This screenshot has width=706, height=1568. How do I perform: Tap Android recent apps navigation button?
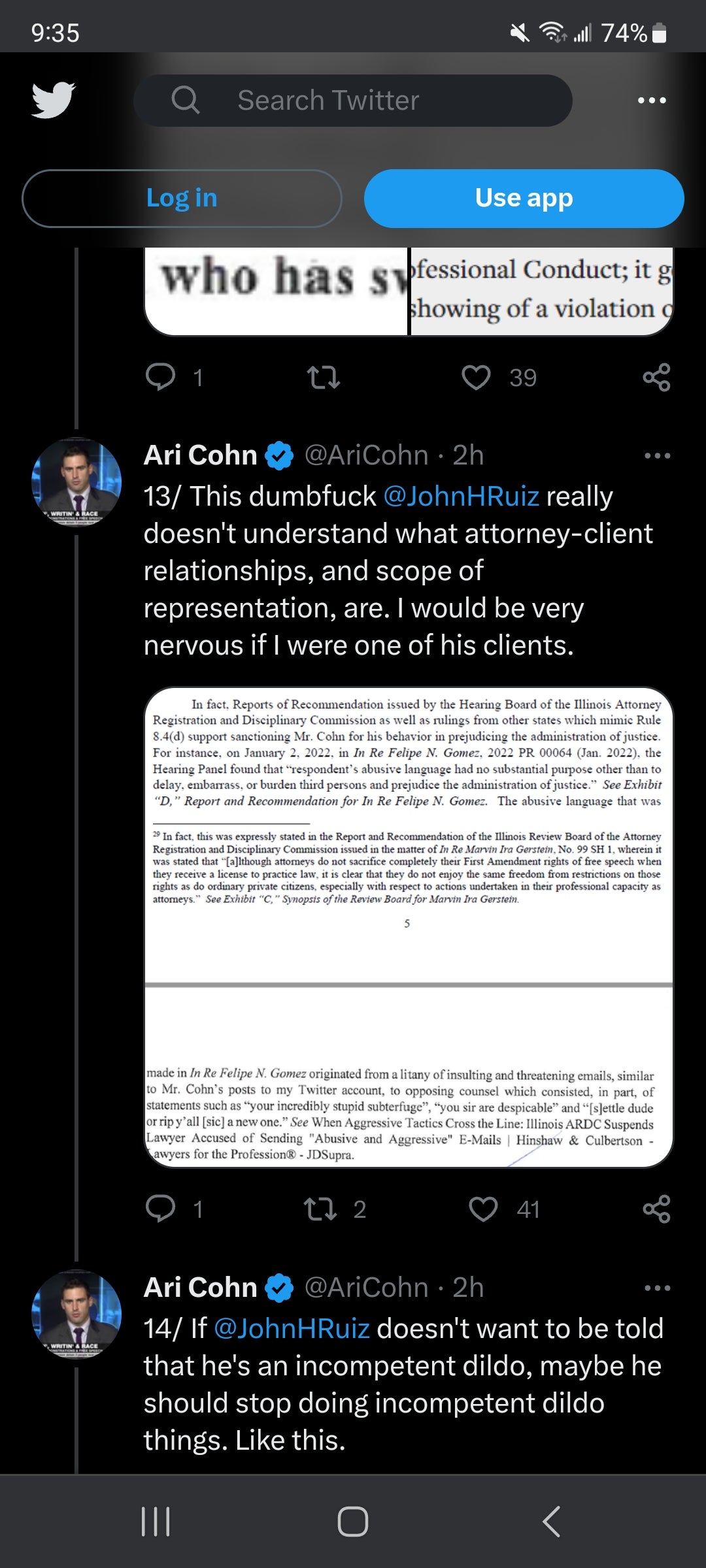pos(156,1521)
